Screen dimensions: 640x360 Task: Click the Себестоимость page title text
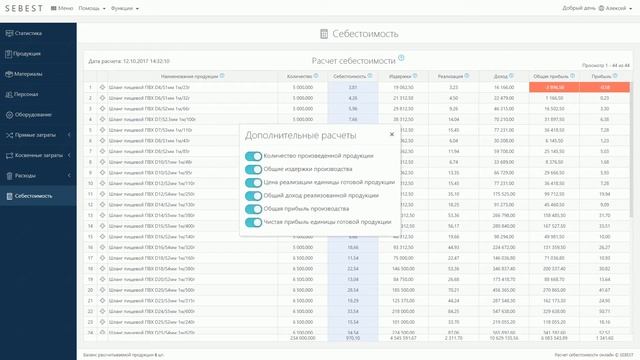(365, 34)
